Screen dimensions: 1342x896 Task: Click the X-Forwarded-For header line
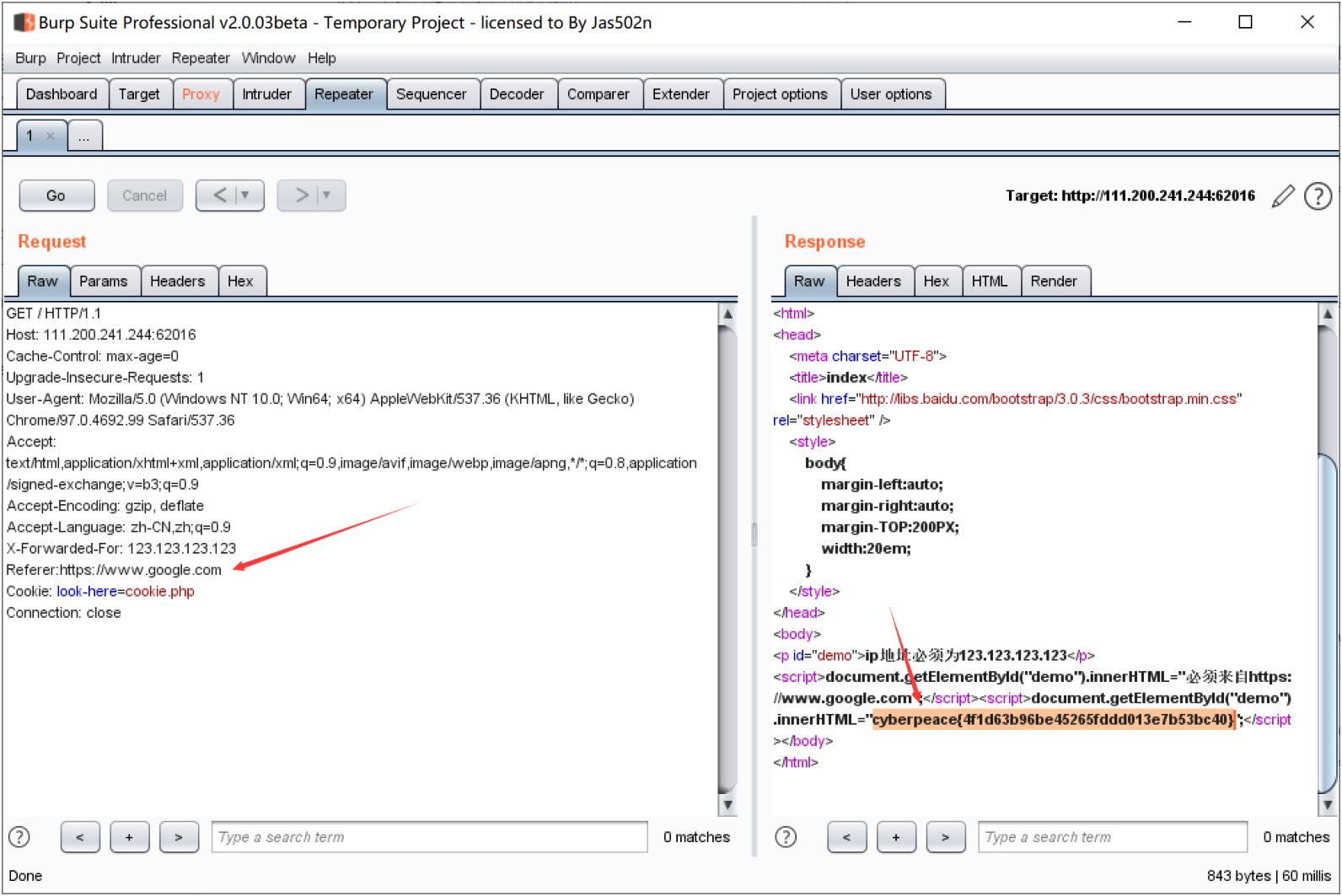click(121, 549)
